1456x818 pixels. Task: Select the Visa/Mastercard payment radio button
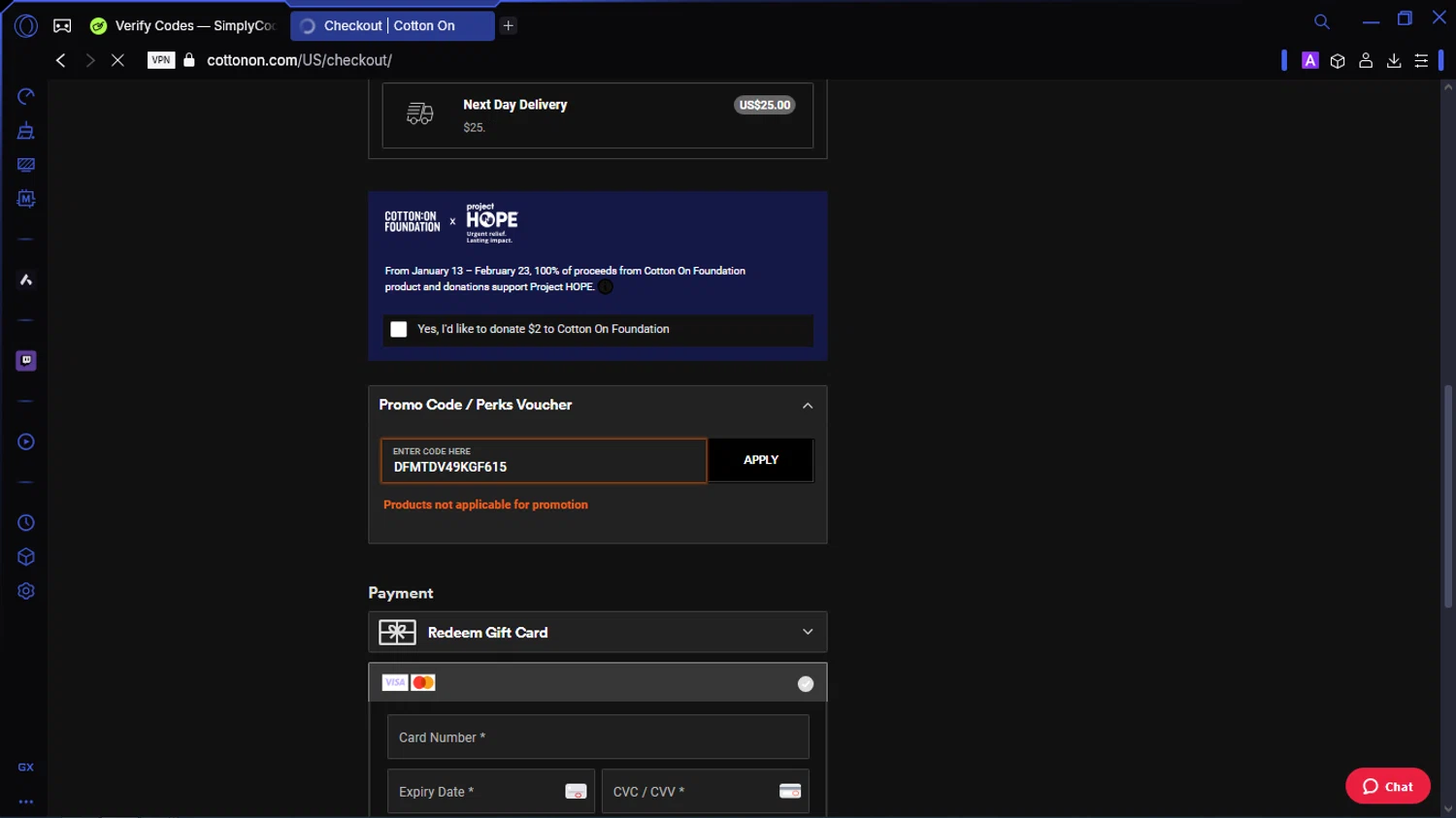tap(806, 684)
